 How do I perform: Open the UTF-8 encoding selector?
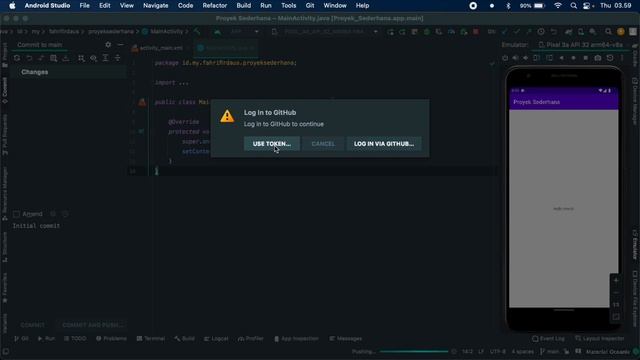pos(498,352)
